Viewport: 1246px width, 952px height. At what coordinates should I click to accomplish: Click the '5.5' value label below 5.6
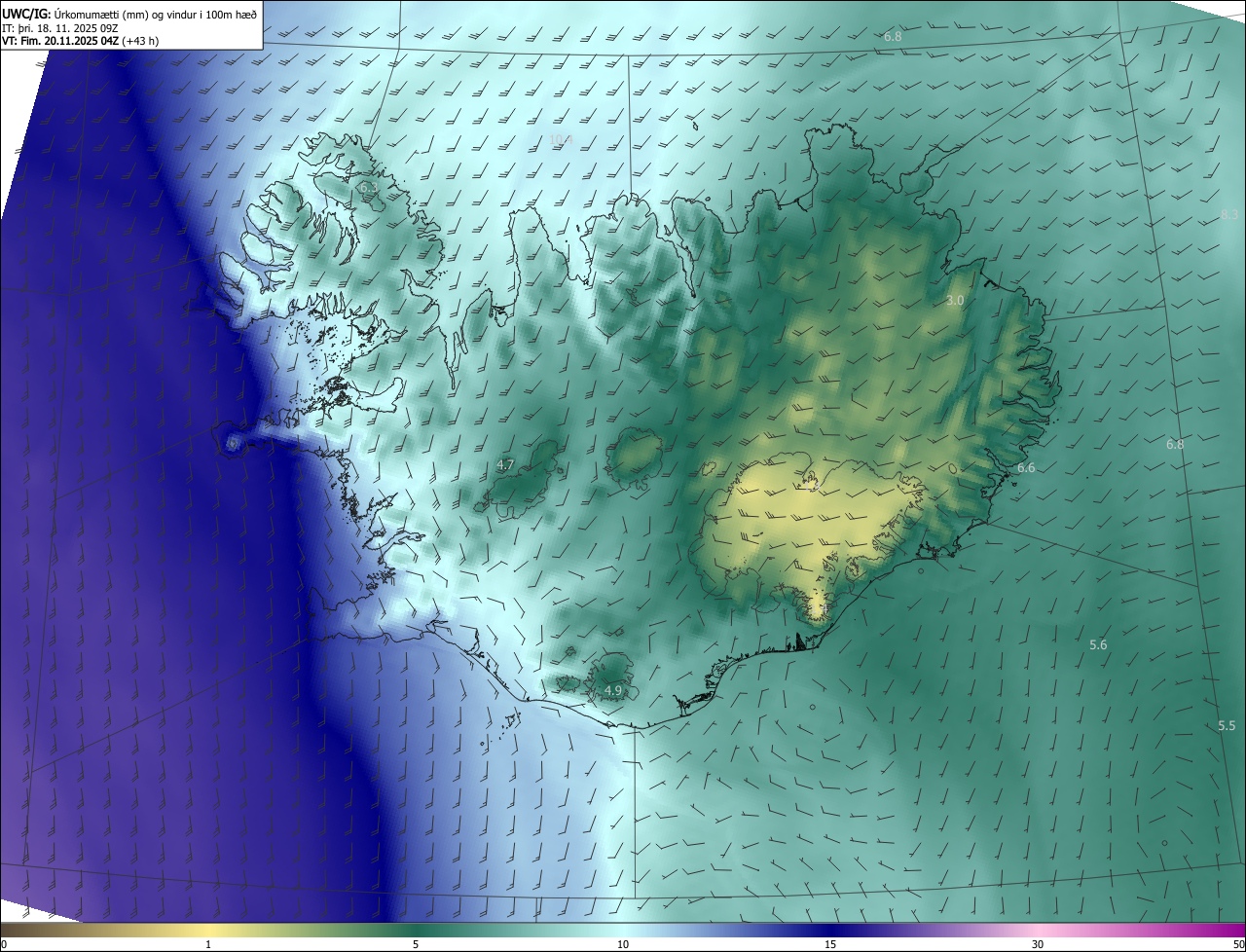pos(1227,726)
